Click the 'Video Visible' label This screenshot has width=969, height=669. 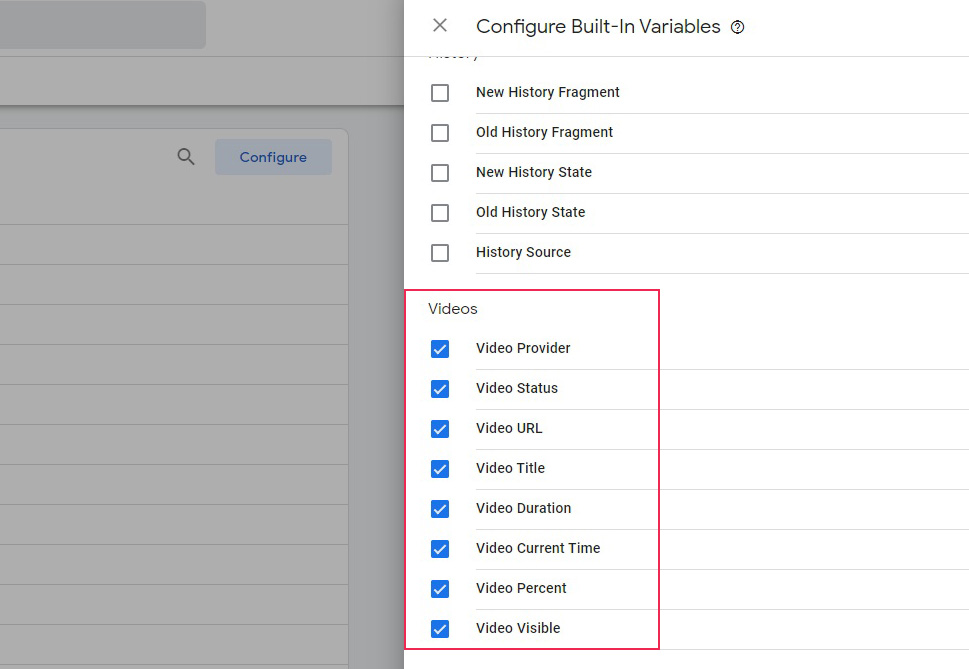point(518,628)
